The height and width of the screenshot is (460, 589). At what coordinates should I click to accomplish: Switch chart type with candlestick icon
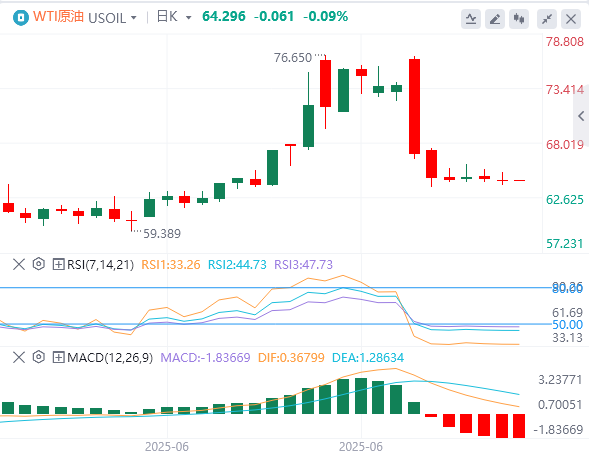[519, 19]
